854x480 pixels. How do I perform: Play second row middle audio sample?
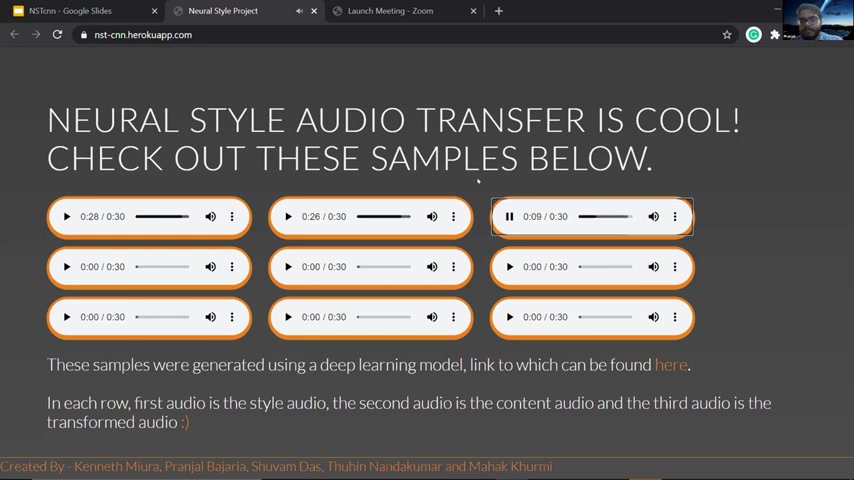point(288,267)
